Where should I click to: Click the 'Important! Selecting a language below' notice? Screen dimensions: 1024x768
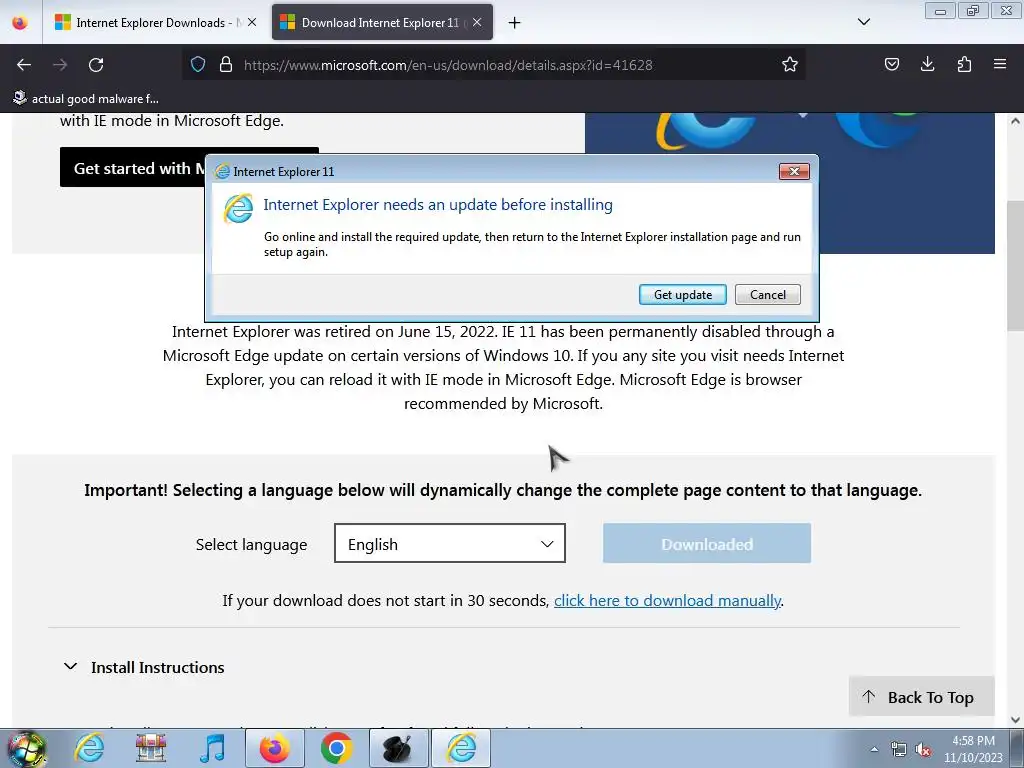tap(503, 490)
